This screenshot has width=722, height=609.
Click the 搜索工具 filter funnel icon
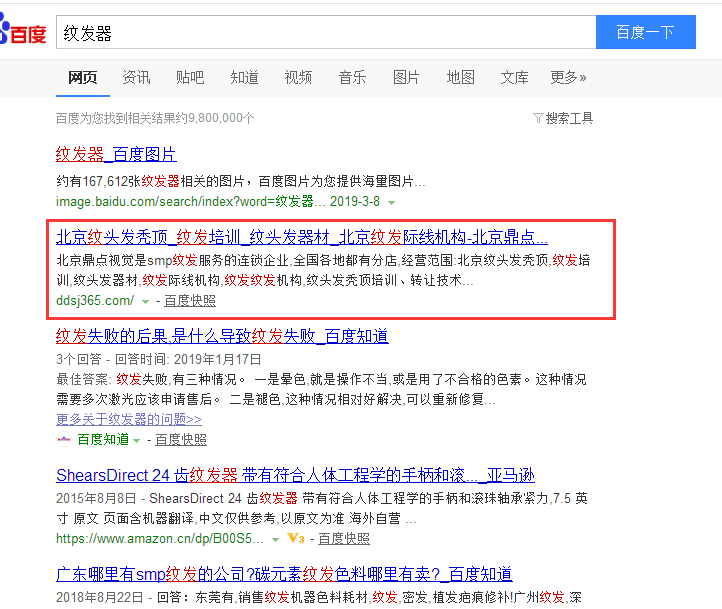(x=539, y=118)
